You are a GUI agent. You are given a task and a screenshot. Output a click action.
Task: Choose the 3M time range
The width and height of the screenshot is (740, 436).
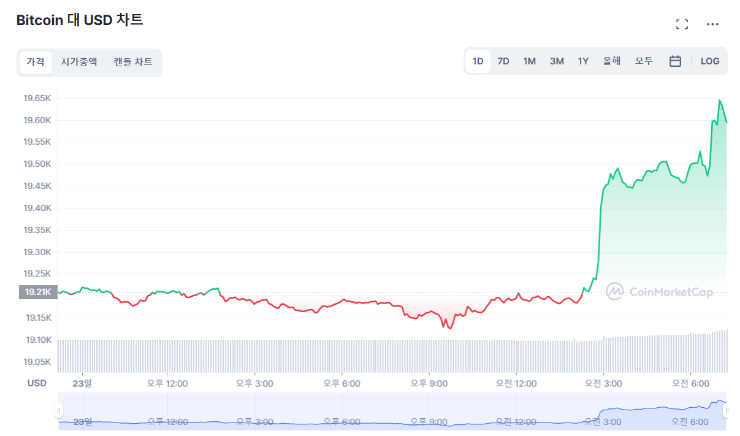(556, 61)
